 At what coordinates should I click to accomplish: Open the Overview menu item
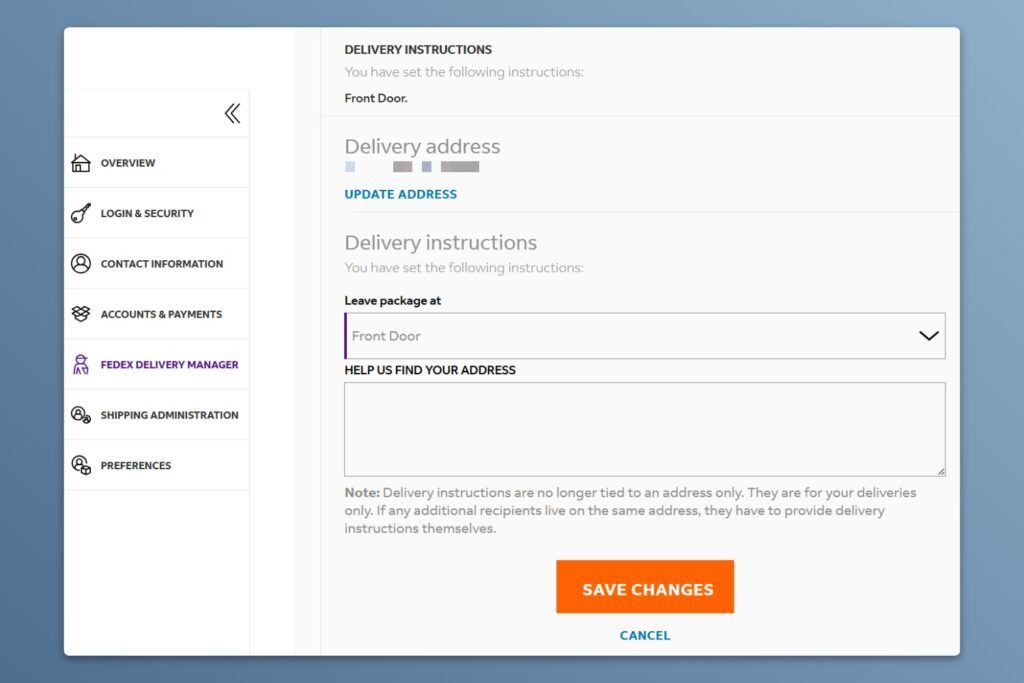pos(128,163)
